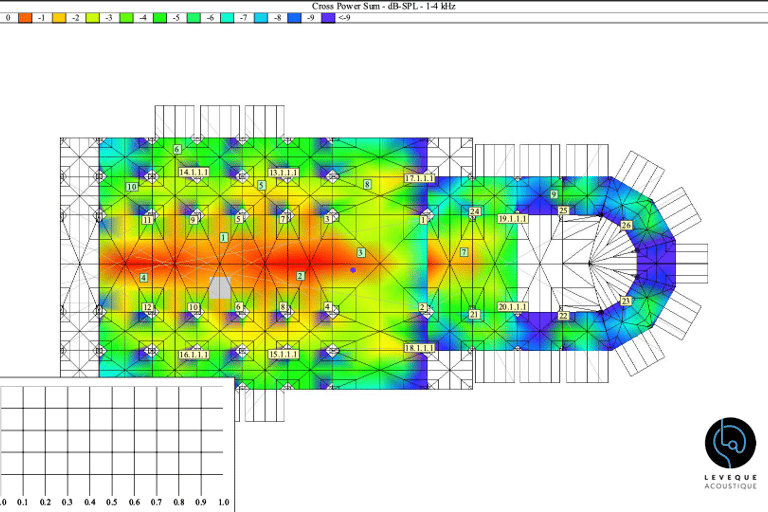
Task: Click yellow speaker marker 25
Action: [x=563, y=211]
